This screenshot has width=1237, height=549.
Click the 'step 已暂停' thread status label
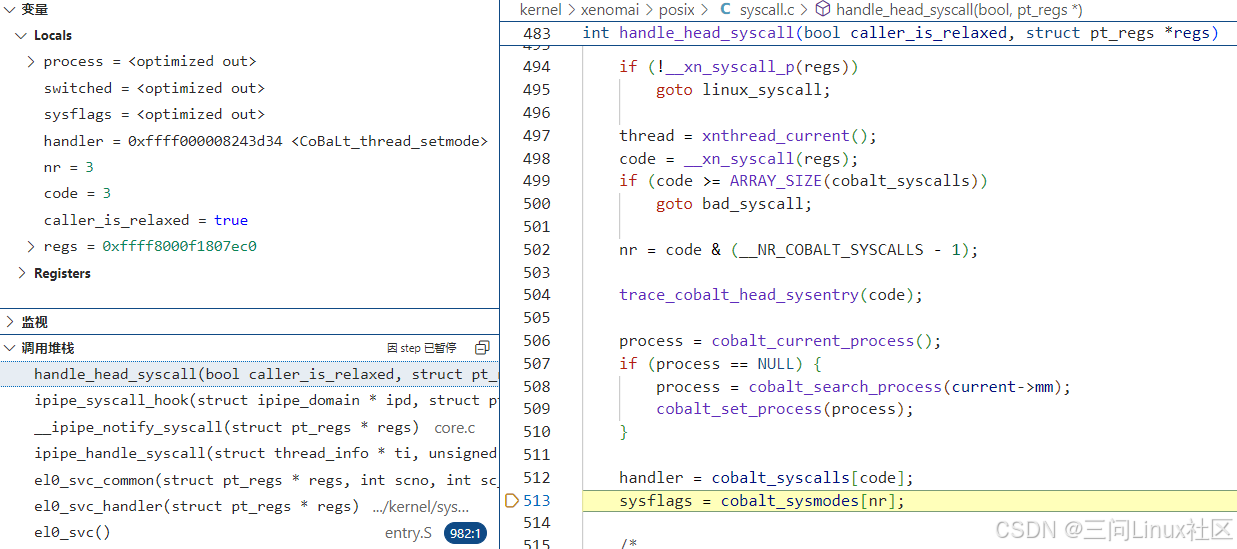click(422, 348)
